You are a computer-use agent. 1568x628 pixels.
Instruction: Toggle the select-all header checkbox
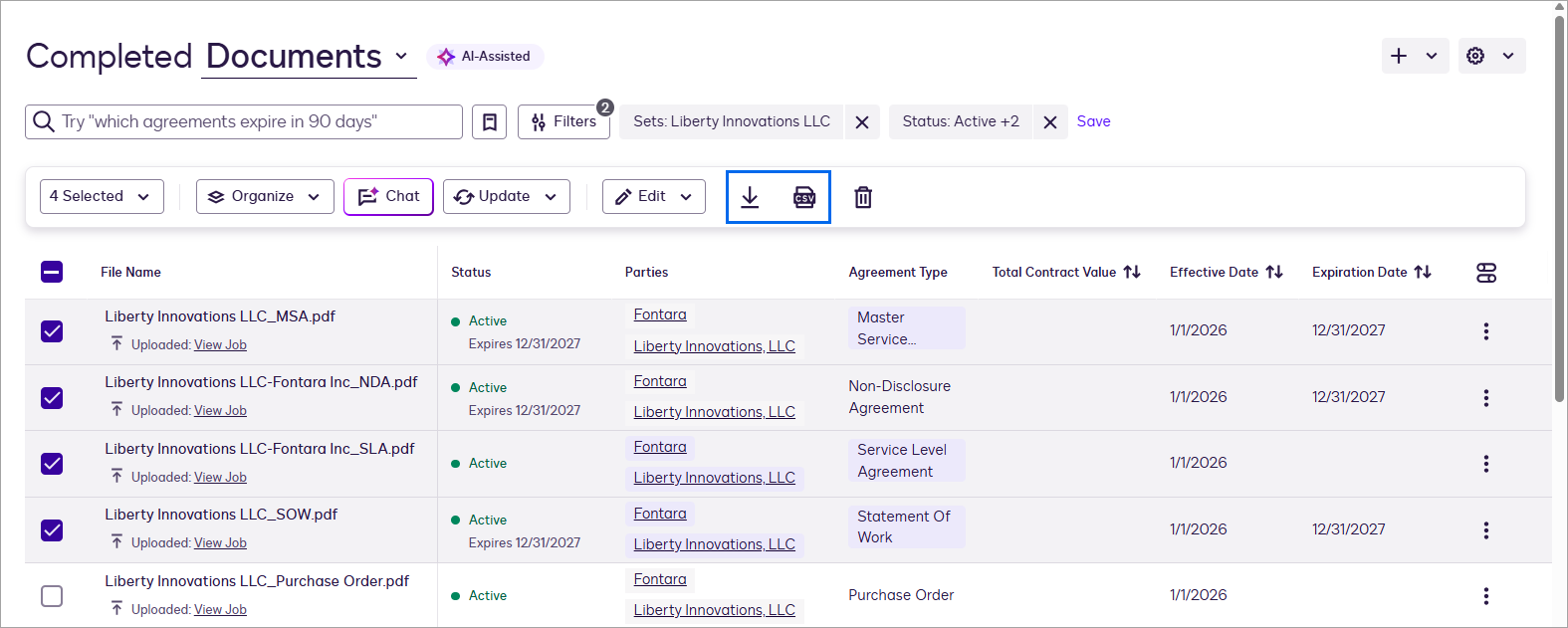[52, 272]
